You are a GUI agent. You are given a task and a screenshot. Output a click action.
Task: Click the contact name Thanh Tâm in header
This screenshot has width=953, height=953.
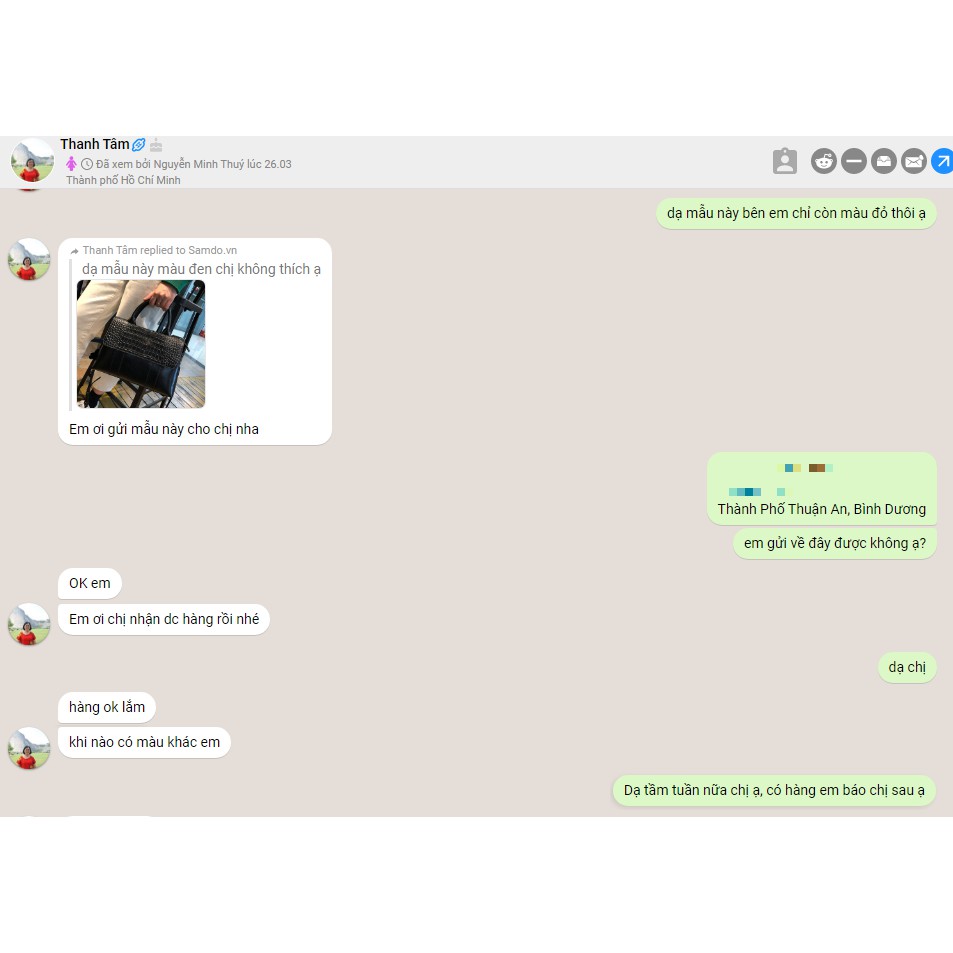click(95, 144)
